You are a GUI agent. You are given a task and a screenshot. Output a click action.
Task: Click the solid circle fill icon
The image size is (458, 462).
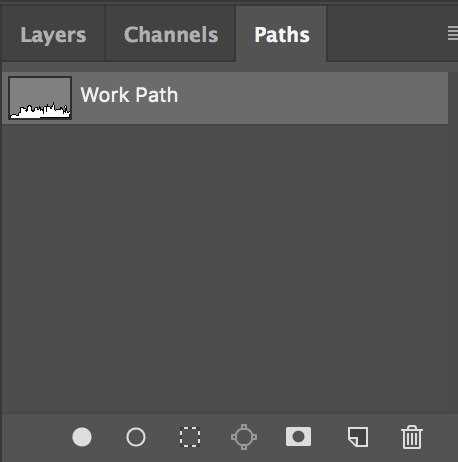[82, 437]
